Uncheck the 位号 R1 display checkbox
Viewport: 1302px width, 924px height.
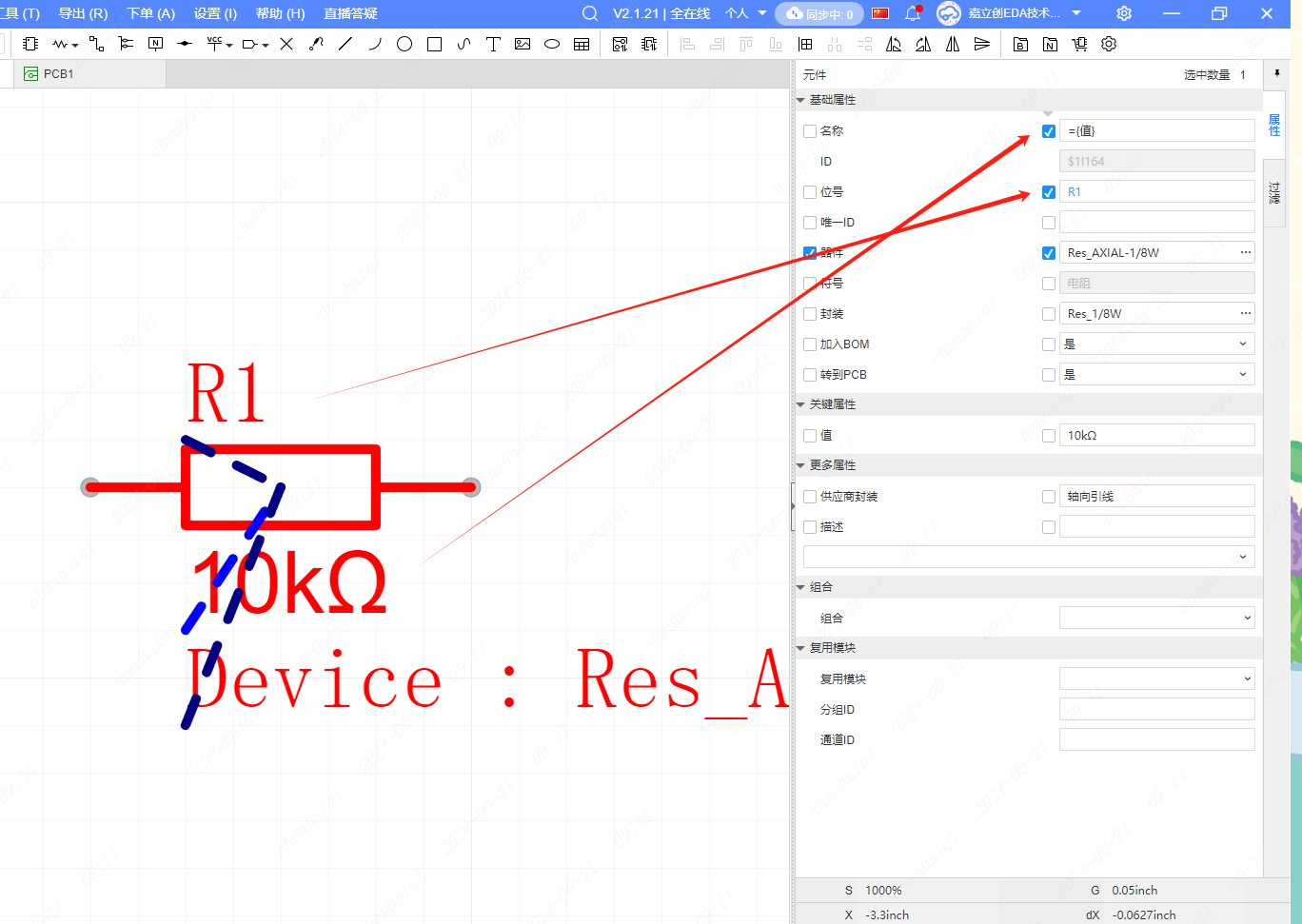[x=1049, y=192]
